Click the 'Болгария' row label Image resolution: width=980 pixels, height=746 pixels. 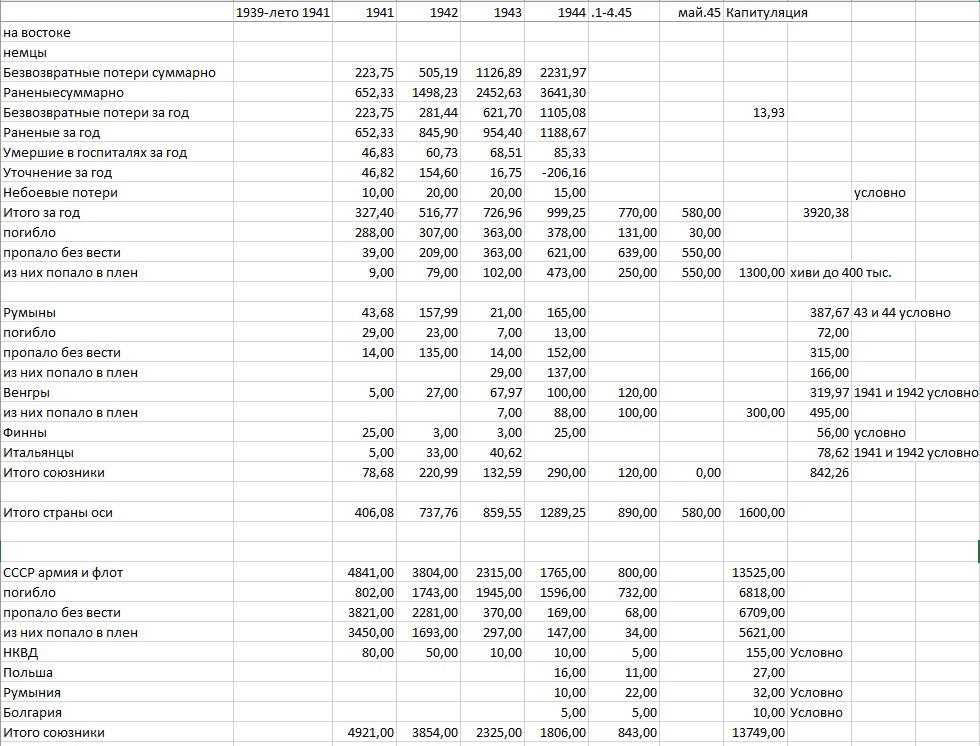(118, 712)
